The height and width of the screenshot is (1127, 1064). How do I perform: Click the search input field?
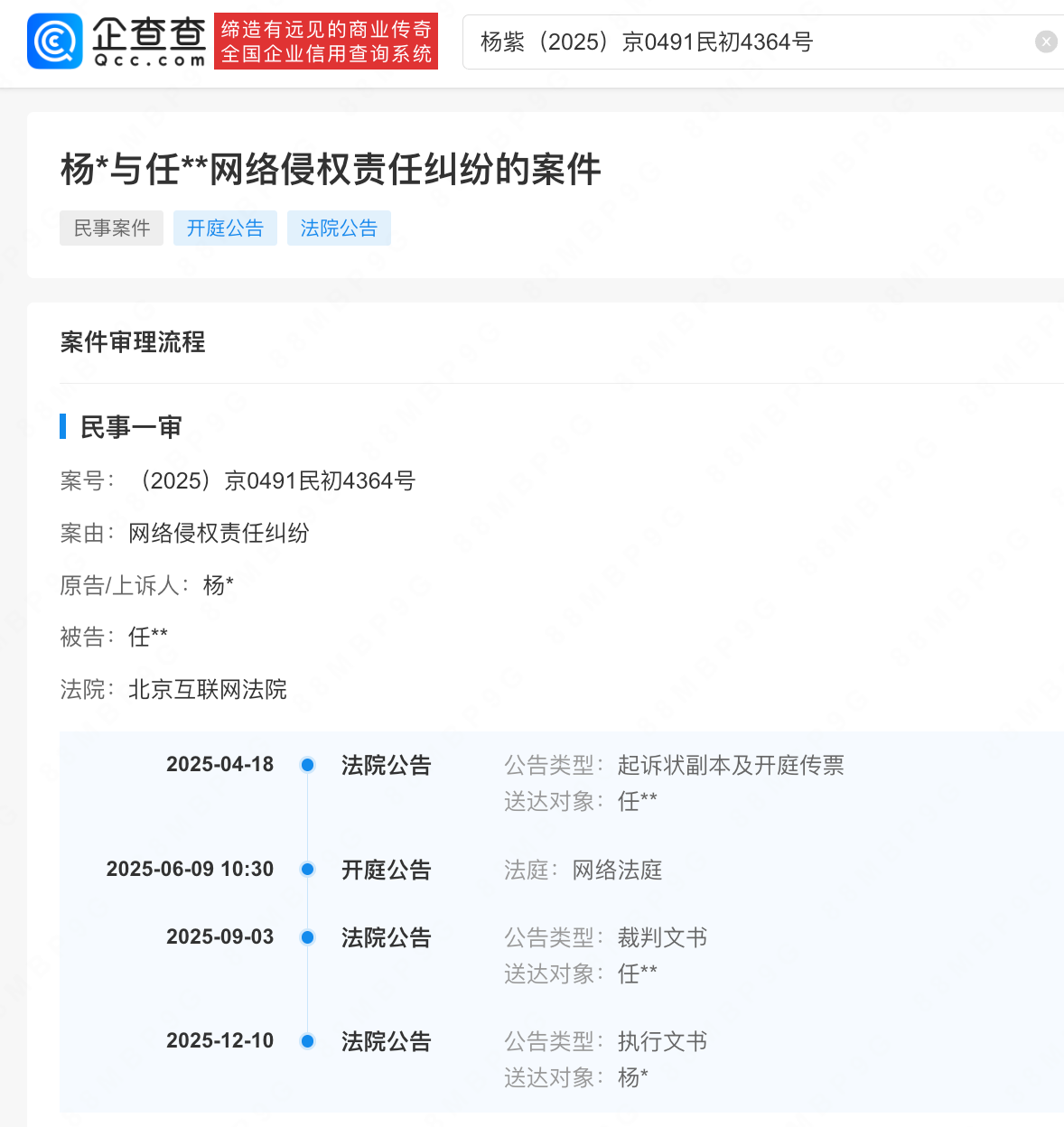[x=741, y=42]
